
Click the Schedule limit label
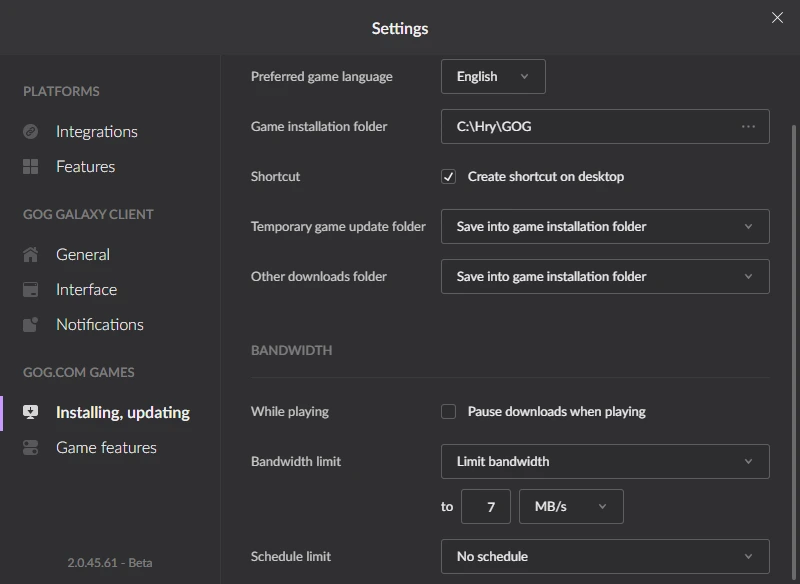coord(291,556)
